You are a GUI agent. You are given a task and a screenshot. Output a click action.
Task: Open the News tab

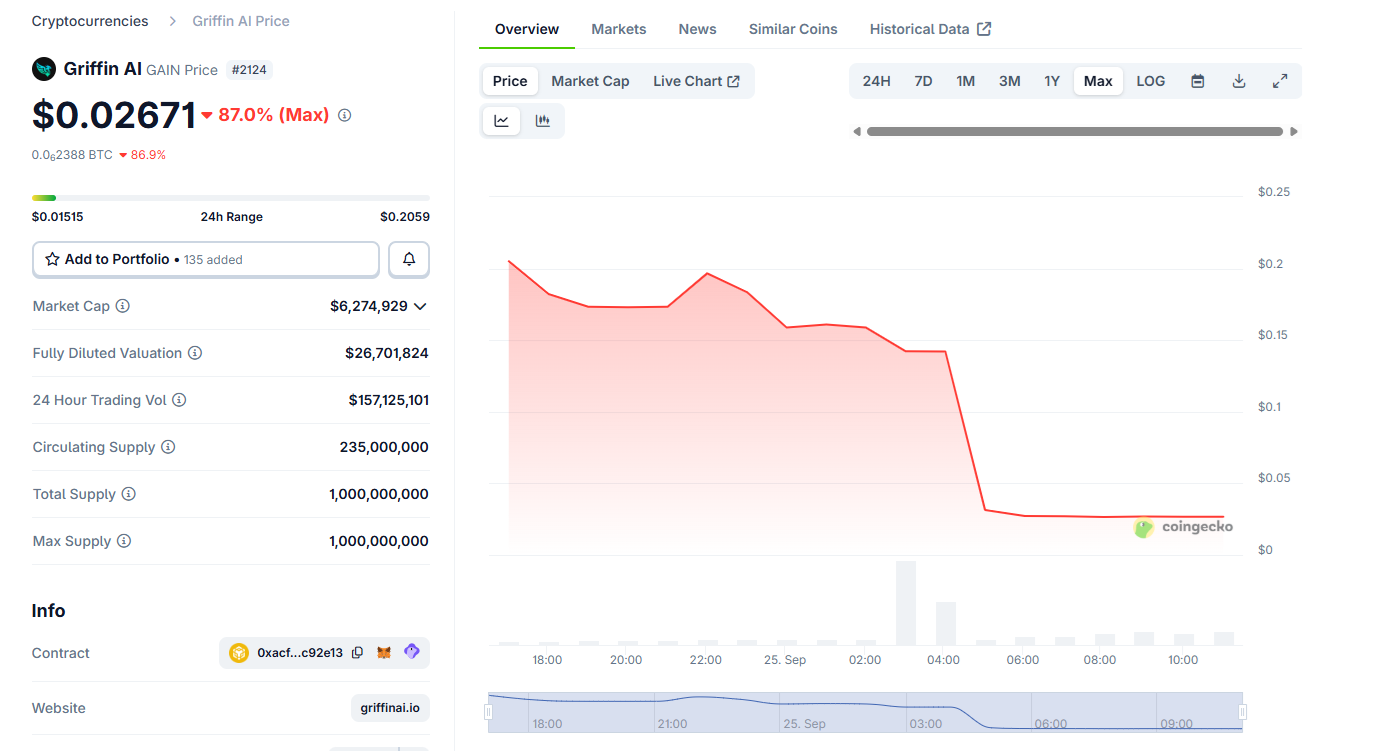[697, 29]
